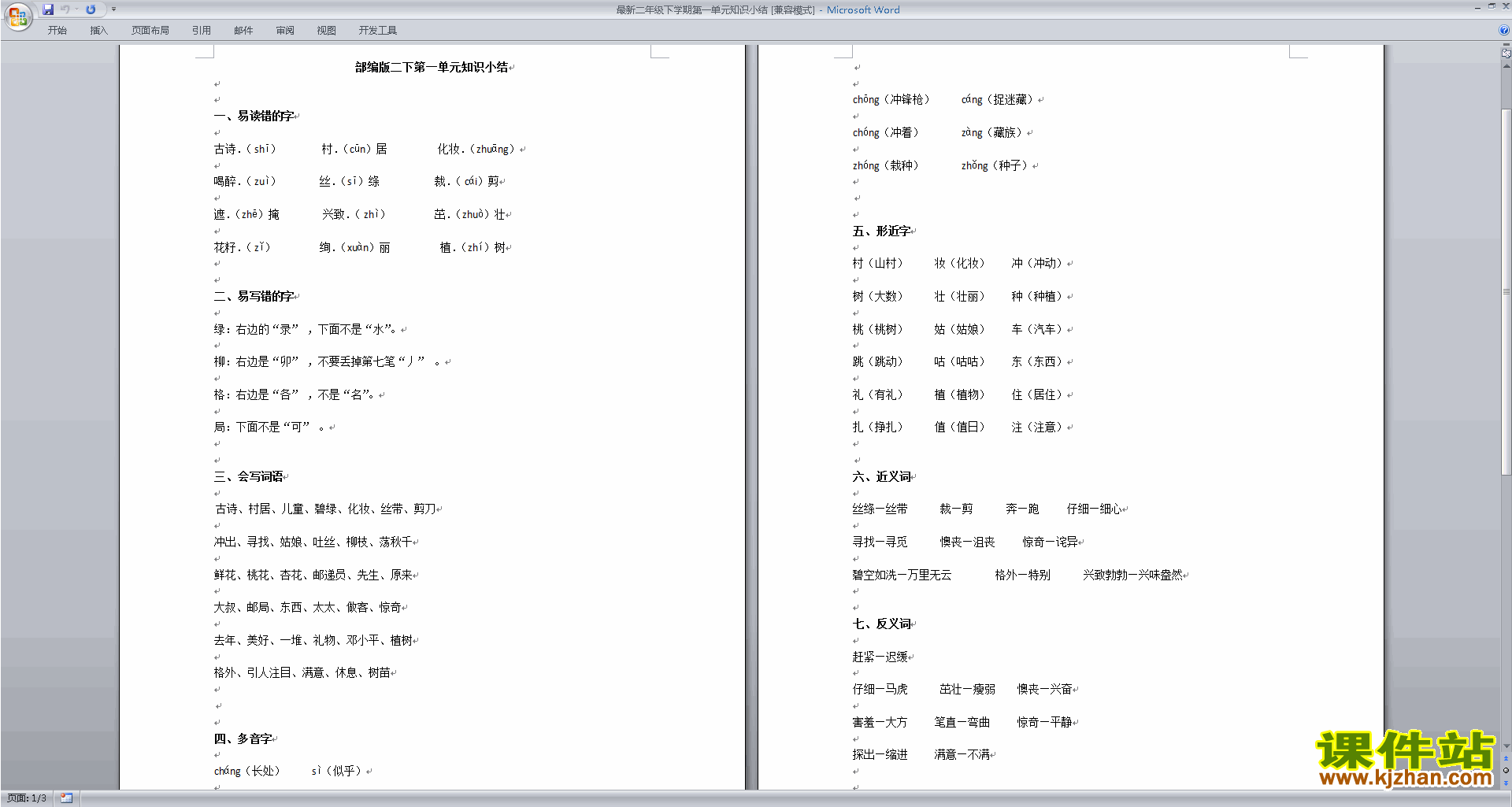The height and width of the screenshot is (807, 1512).
Task: Click the text 笔直—弯曲
Action: coord(962,723)
